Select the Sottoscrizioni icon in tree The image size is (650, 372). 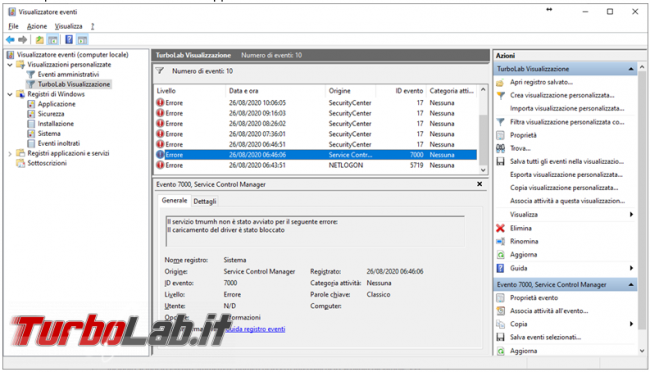[20, 163]
